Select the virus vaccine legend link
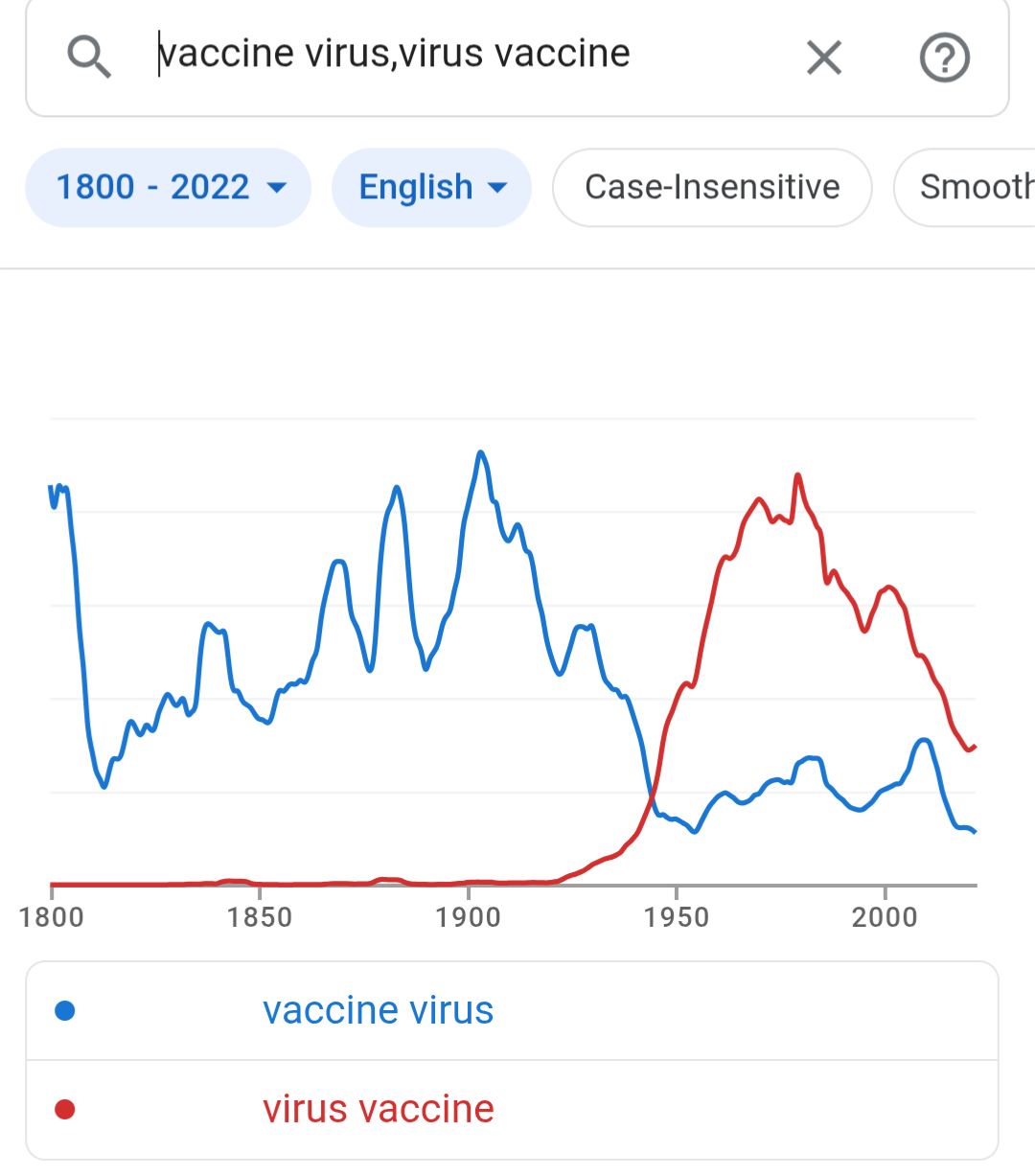This screenshot has height=1176, width=1035. pyautogui.click(x=379, y=1109)
